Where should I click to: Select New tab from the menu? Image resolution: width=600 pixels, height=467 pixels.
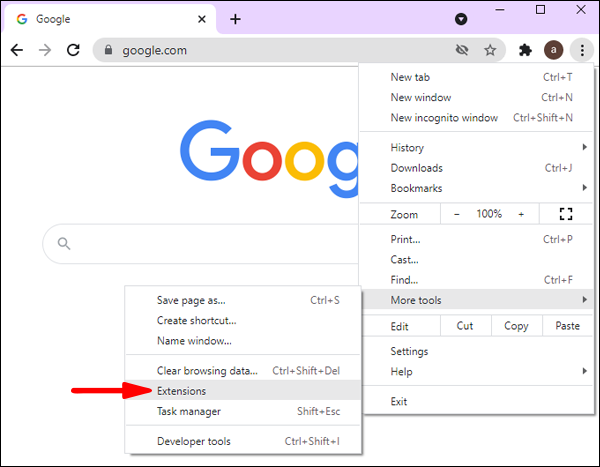coord(476,77)
